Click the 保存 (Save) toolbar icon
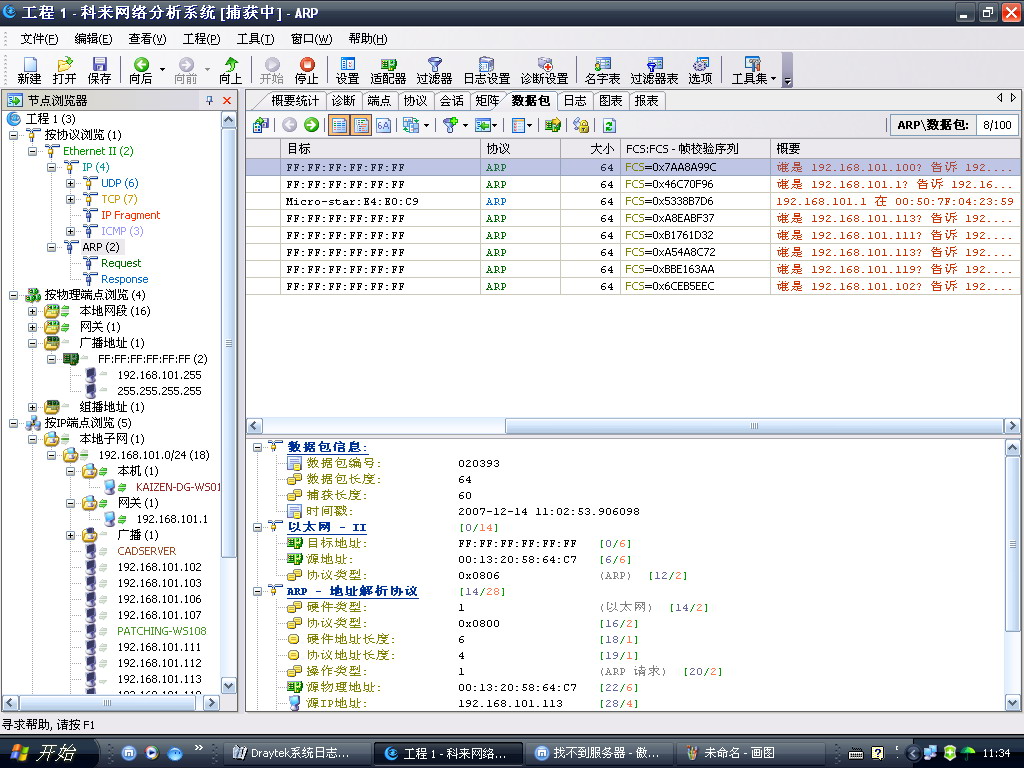1024x768 pixels. (x=99, y=69)
